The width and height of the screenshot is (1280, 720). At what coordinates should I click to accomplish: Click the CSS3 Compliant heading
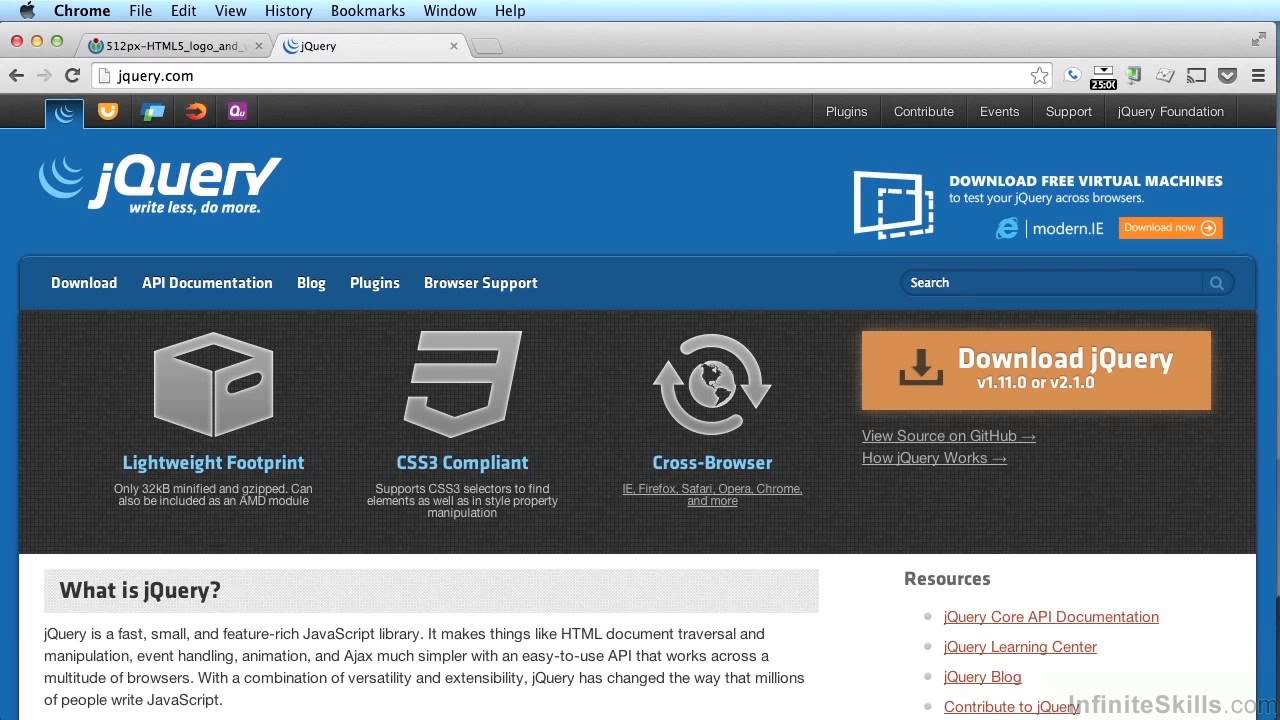tap(462, 463)
